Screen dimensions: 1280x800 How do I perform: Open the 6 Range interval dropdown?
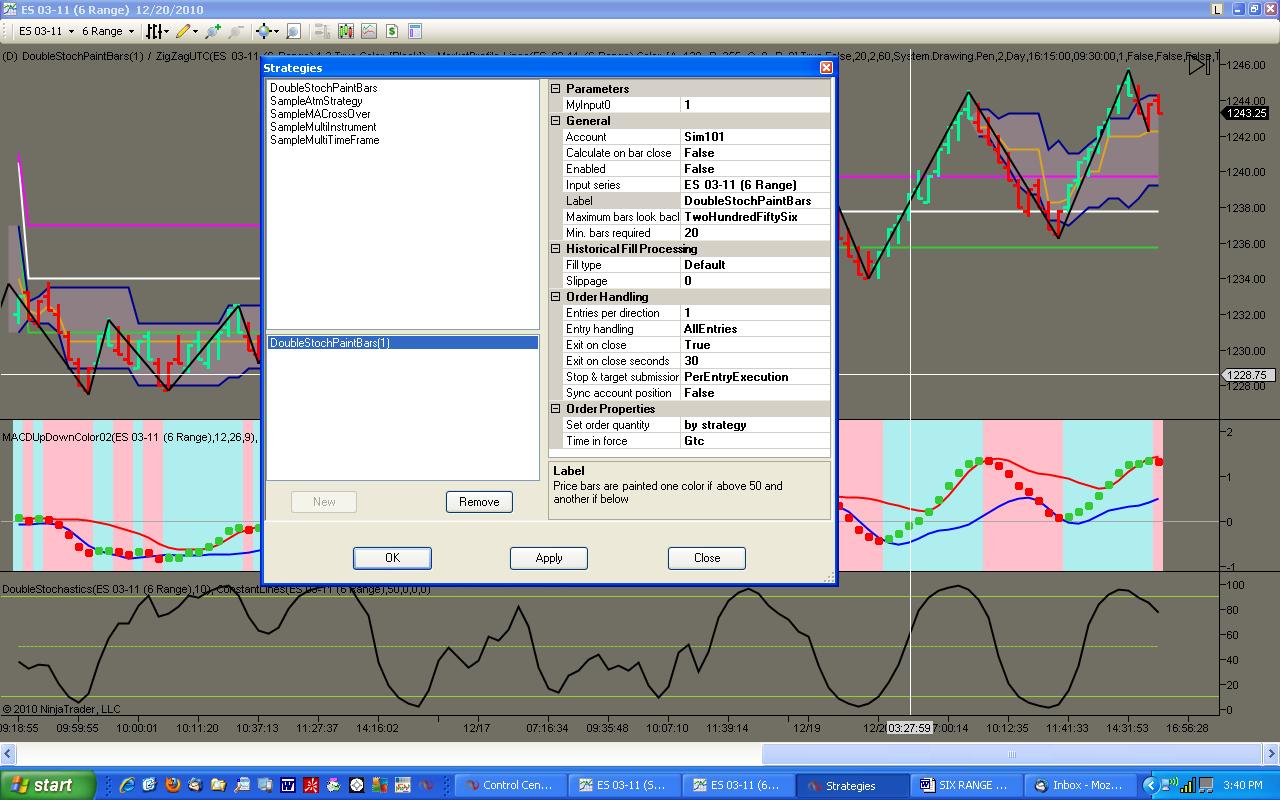click(108, 32)
